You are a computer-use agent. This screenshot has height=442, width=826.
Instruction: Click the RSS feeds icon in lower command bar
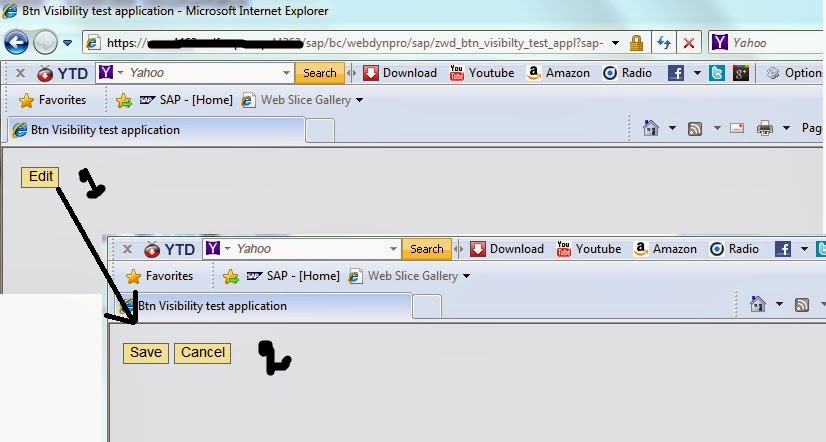pyautogui.click(x=802, y=305)
